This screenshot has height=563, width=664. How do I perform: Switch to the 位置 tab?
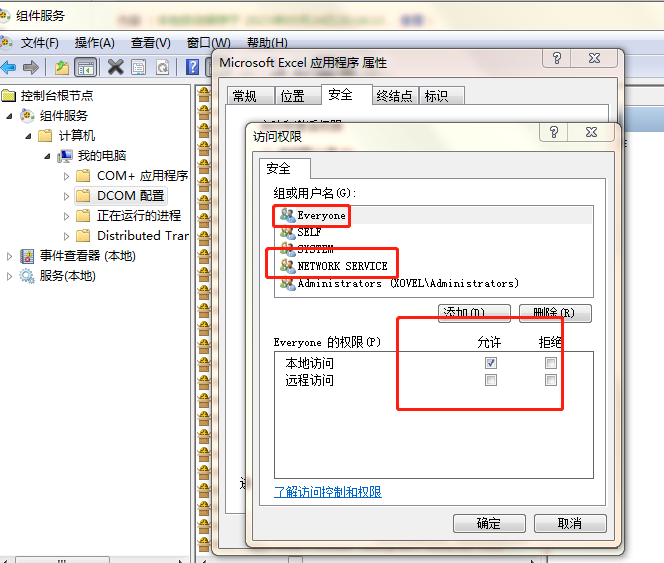(298, 96)
